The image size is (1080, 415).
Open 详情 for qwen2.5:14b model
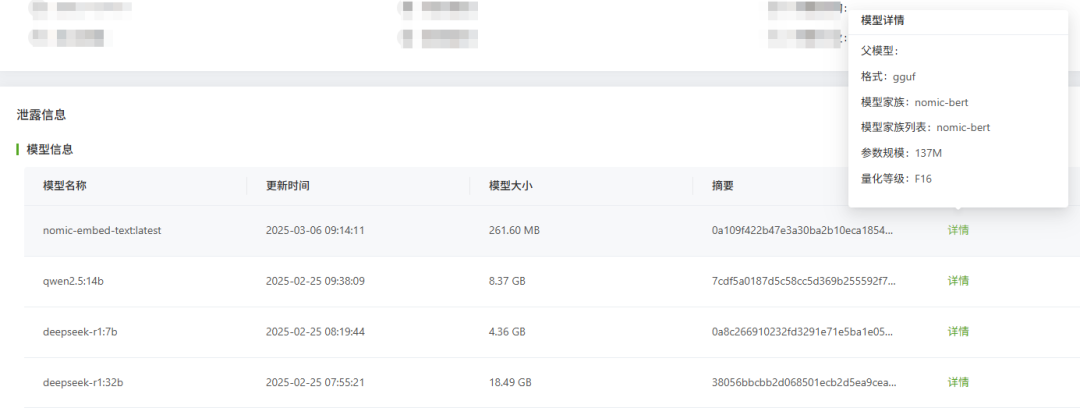tap(958, 281)
